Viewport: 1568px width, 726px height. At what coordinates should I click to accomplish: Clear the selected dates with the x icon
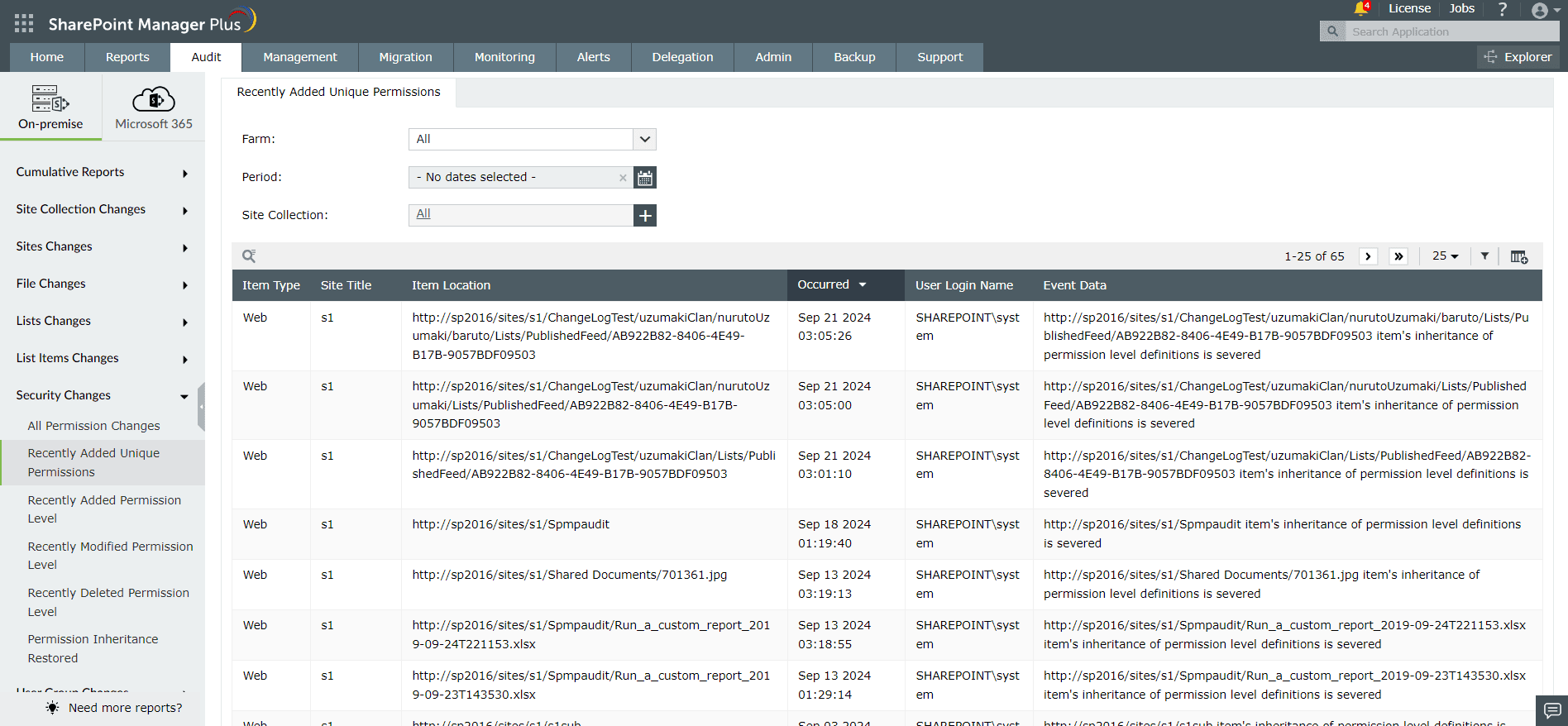623,178
